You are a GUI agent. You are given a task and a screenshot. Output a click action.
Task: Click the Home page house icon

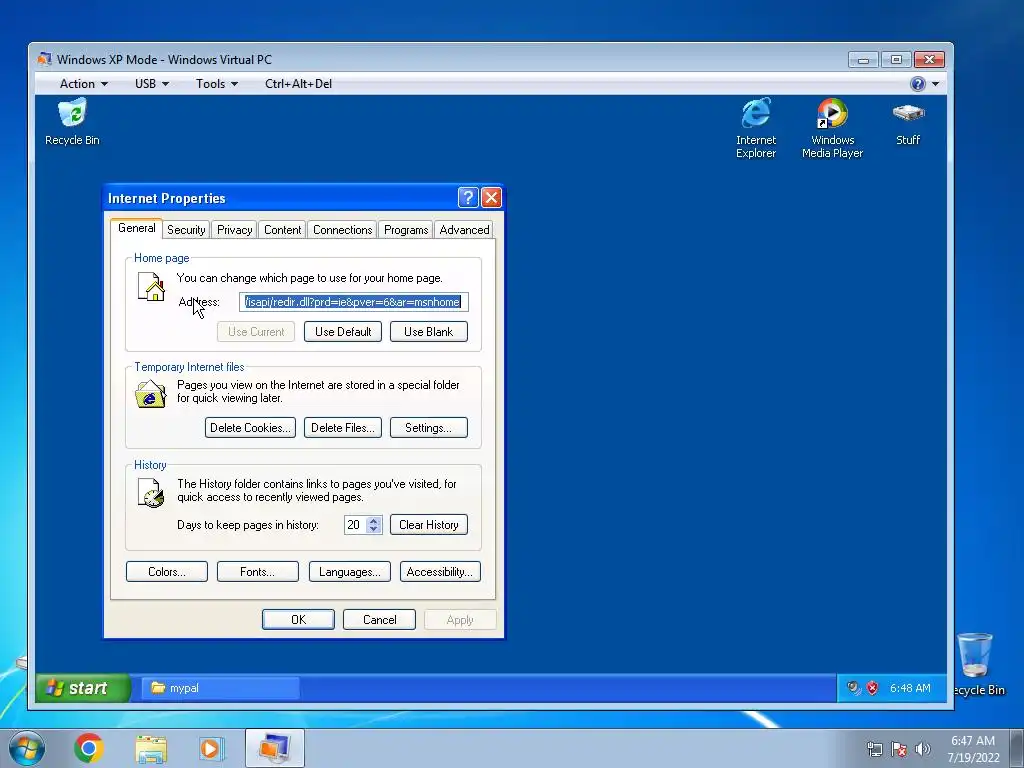pos(151,287)
